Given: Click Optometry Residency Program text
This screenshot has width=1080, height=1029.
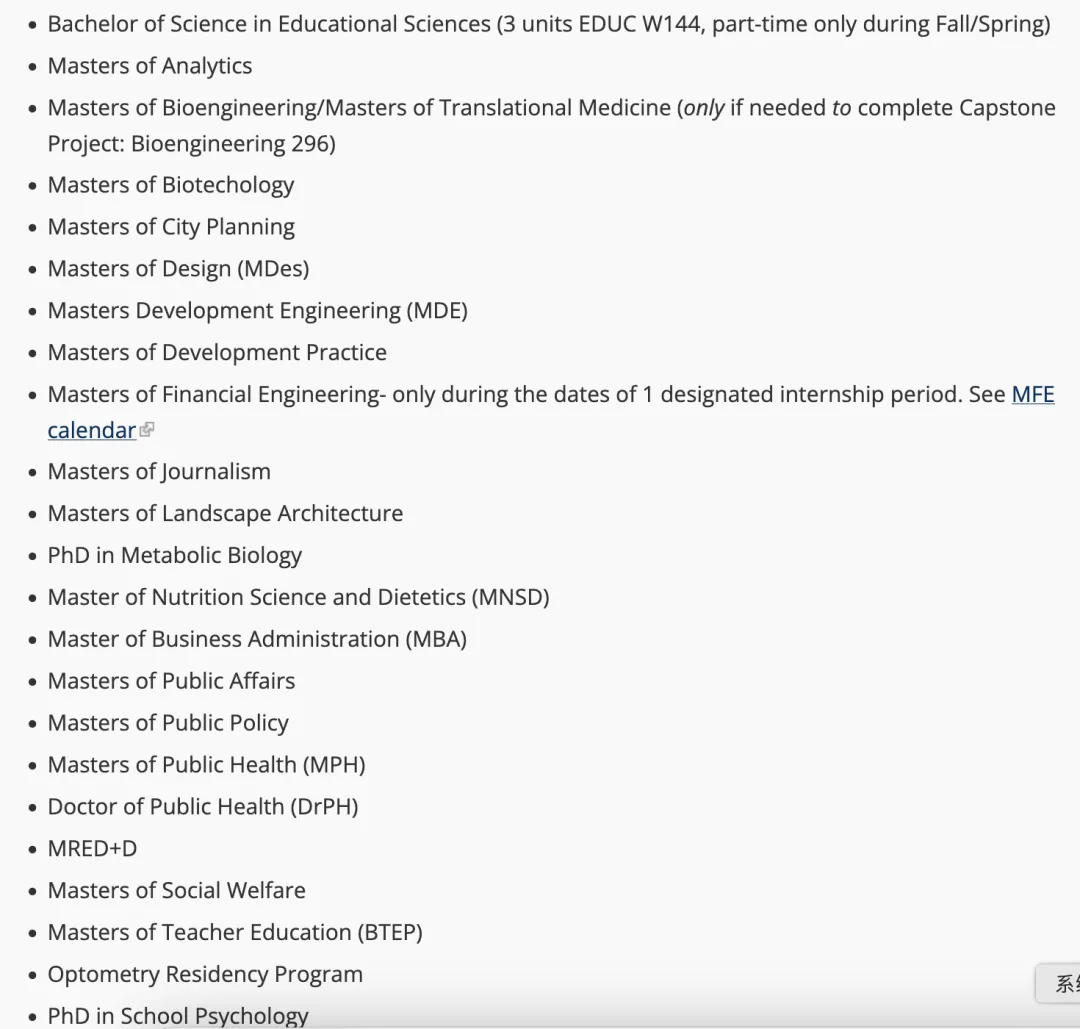Looking at the screenshot, I should [205, 975].
